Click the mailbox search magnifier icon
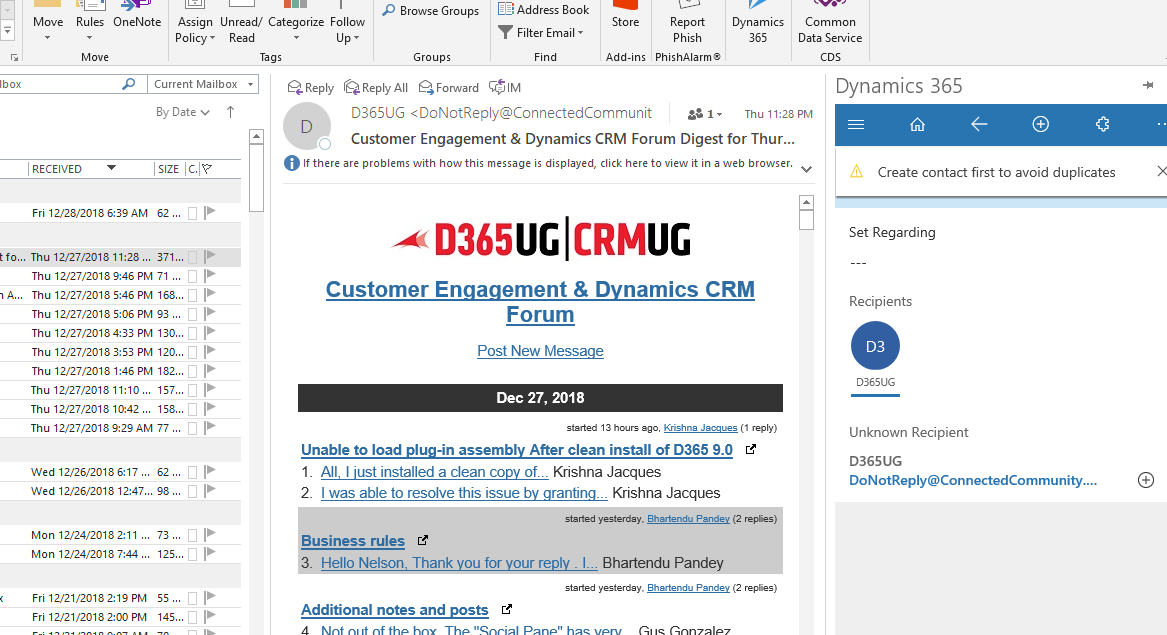Screen dimensions: 1167x635 coord(129,84)
